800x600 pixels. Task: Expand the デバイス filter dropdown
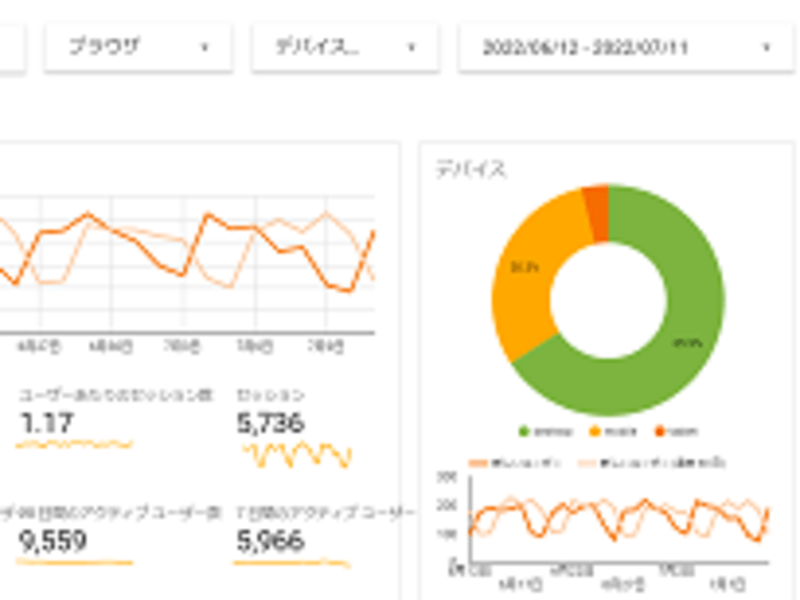(344, 47)
